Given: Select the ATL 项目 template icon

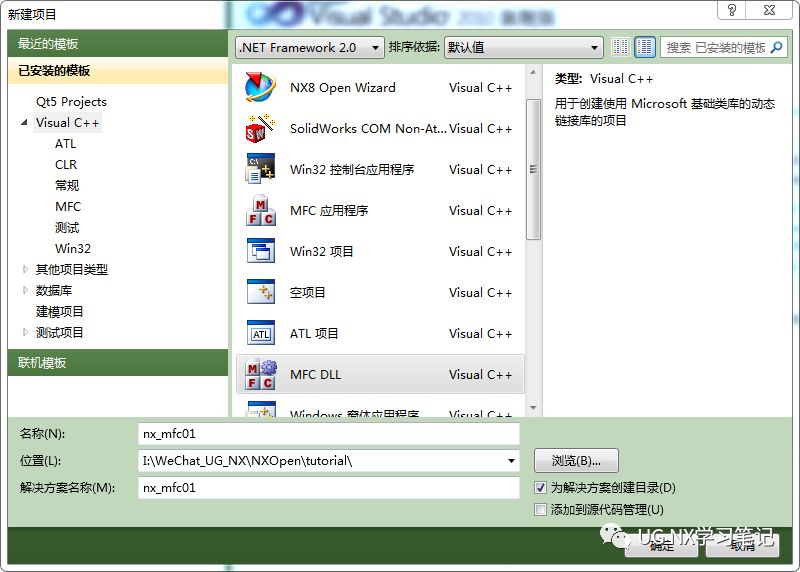Looking at the screenshot, I should 261,333.
